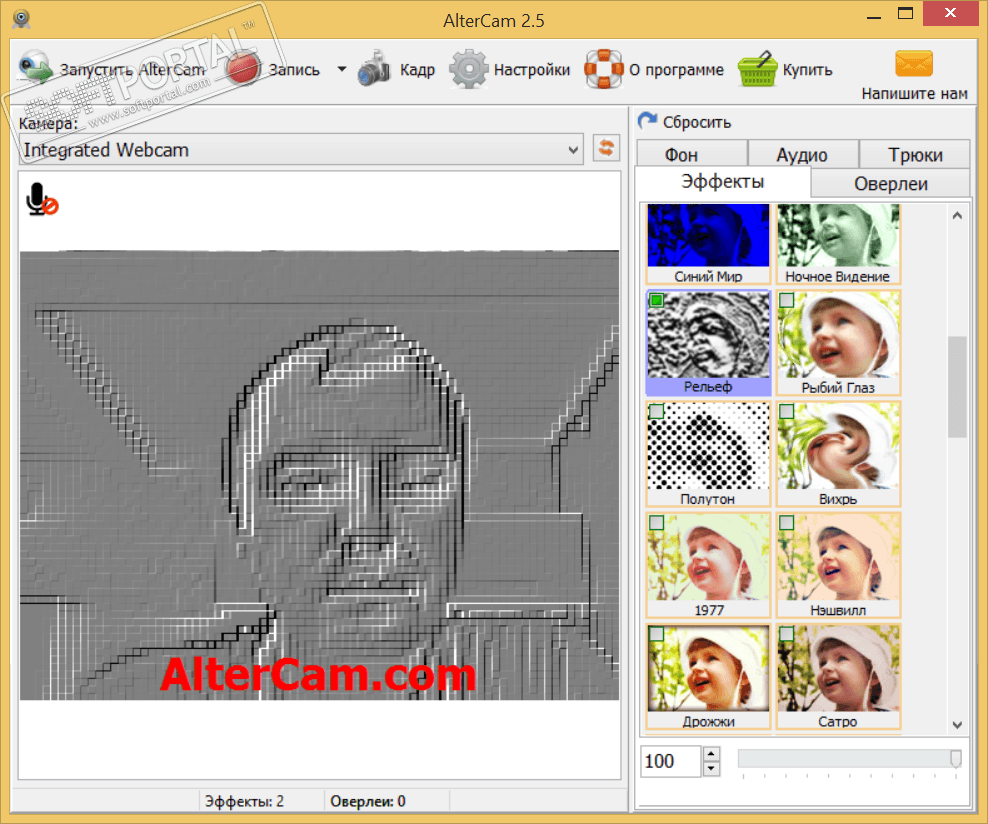Image resolution: width=988 pixels, height=824 pixels.
Task: Click the О программе lifebuoy icon
Action: click(x=603, y=69)
